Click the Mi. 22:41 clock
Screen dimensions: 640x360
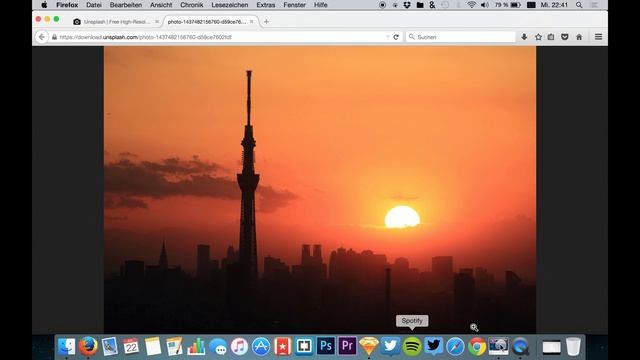point(554,5)
